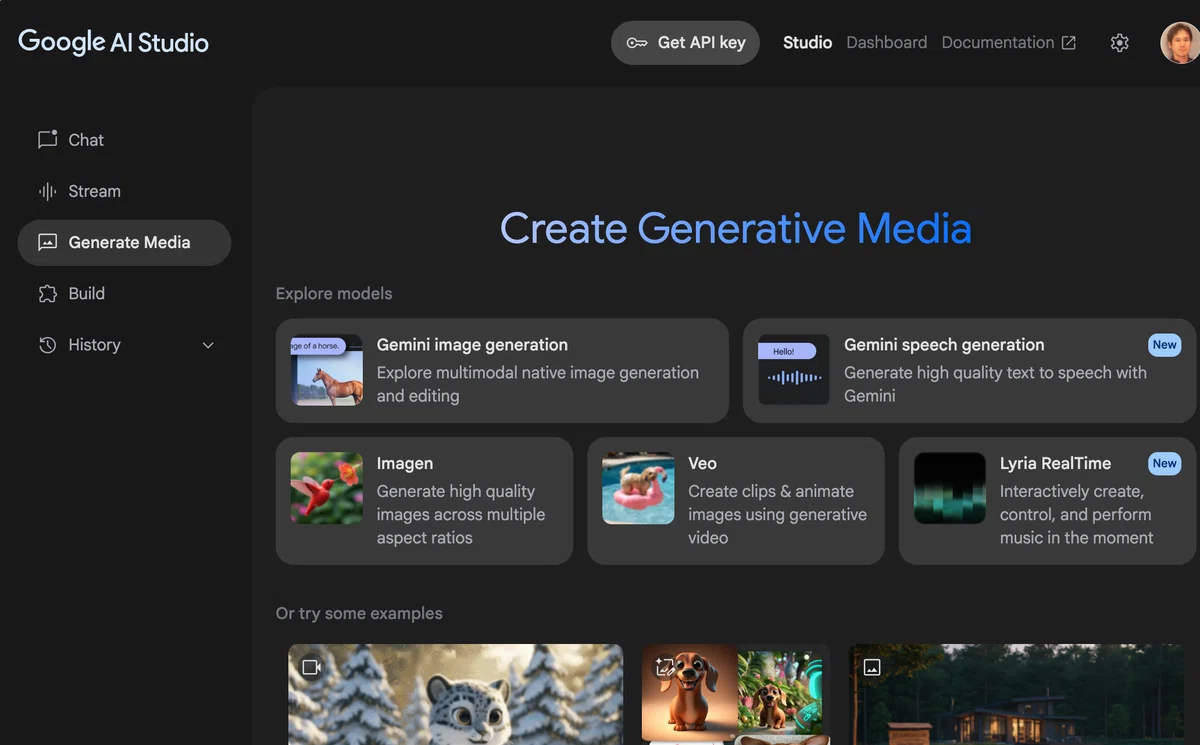Switch to the Studio tab
Viewport: 1200px width, 745px height.
coord(808,43)
